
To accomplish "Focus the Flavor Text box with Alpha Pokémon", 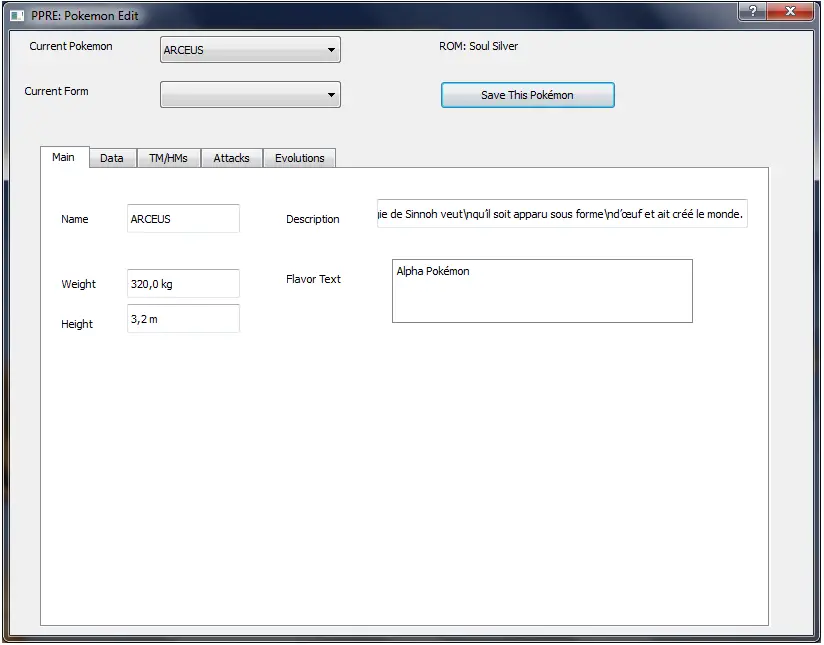I will pos(542,291).
